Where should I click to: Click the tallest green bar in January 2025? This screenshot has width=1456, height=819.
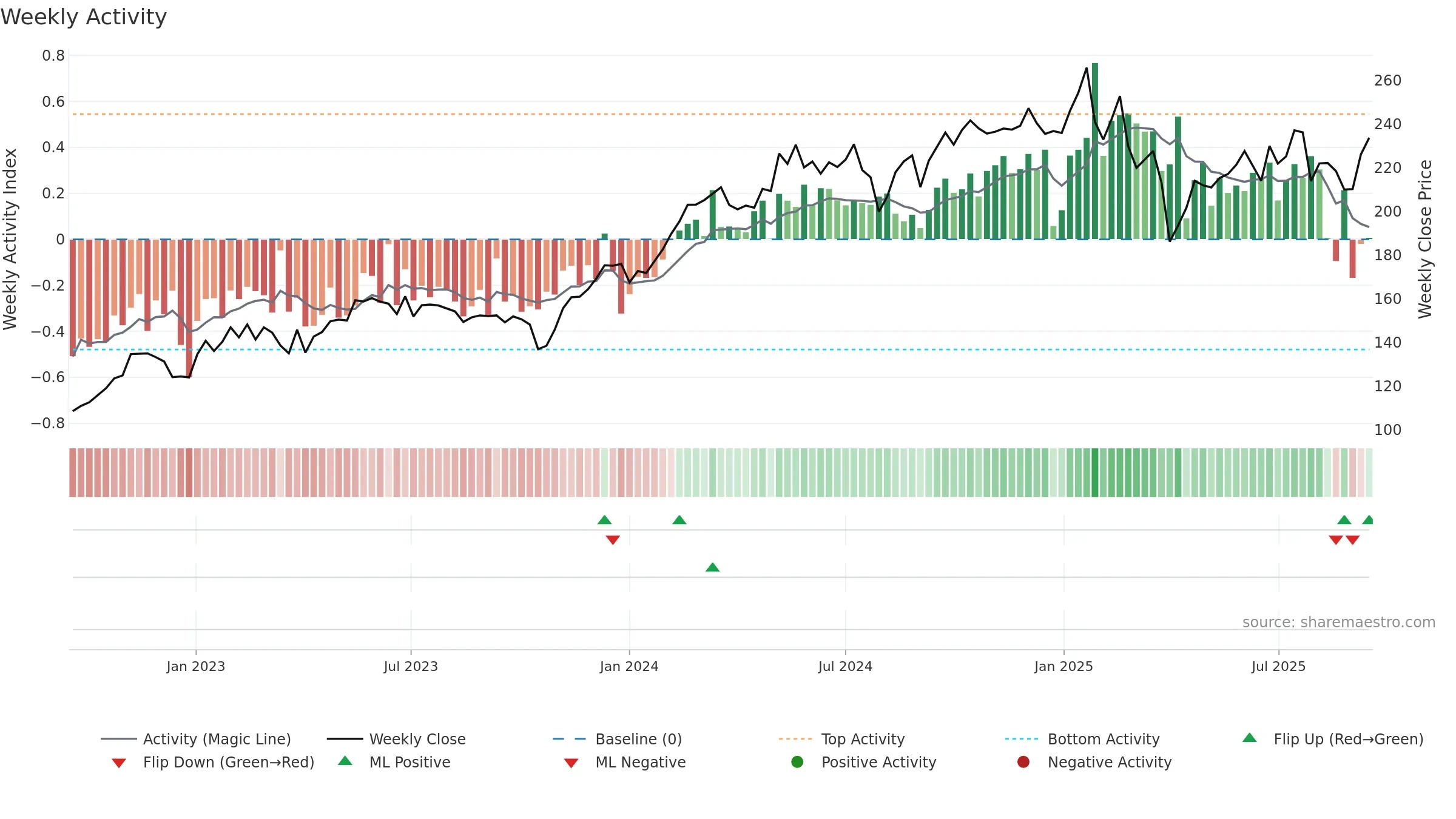pyautogui.click(x=1095, y=151)
